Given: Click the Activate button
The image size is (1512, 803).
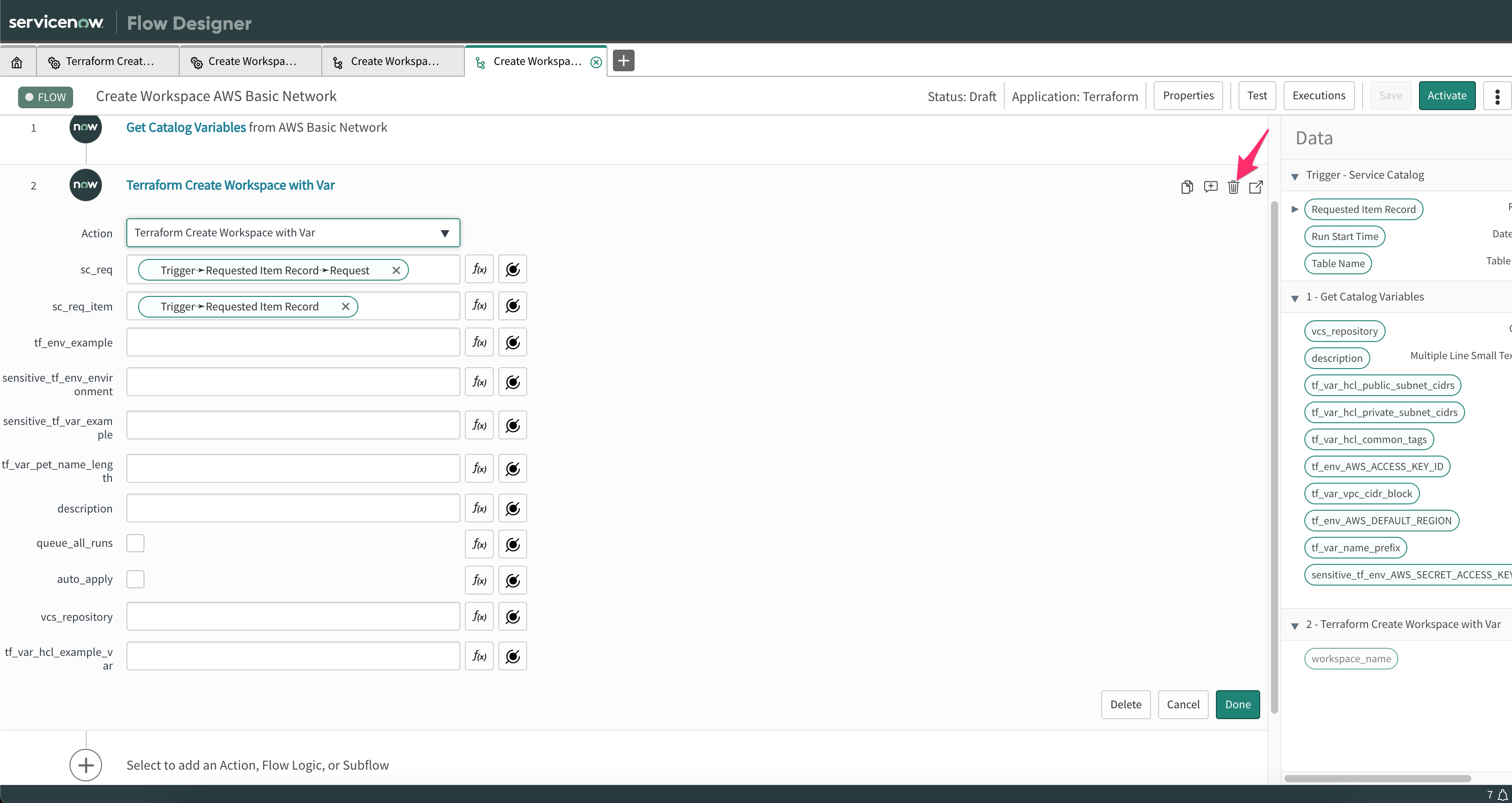Looking at the screenshot, I should pos(1446,96).
